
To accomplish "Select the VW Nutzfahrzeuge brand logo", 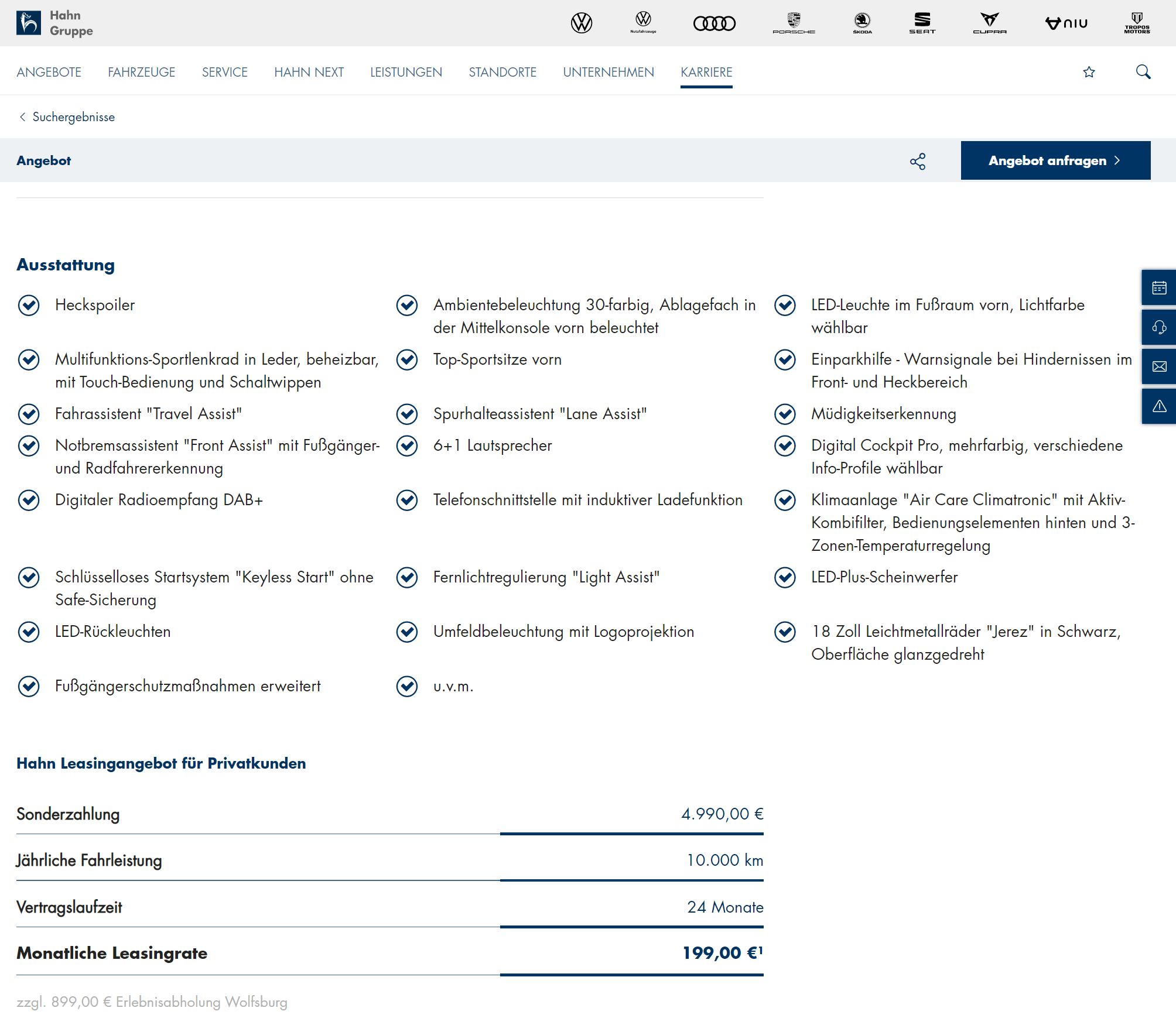I will coord(643,23).
